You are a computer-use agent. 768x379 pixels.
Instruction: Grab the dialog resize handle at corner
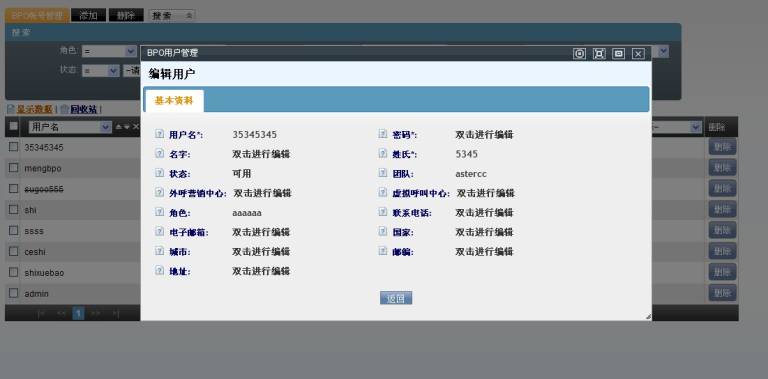pos(648,317)
